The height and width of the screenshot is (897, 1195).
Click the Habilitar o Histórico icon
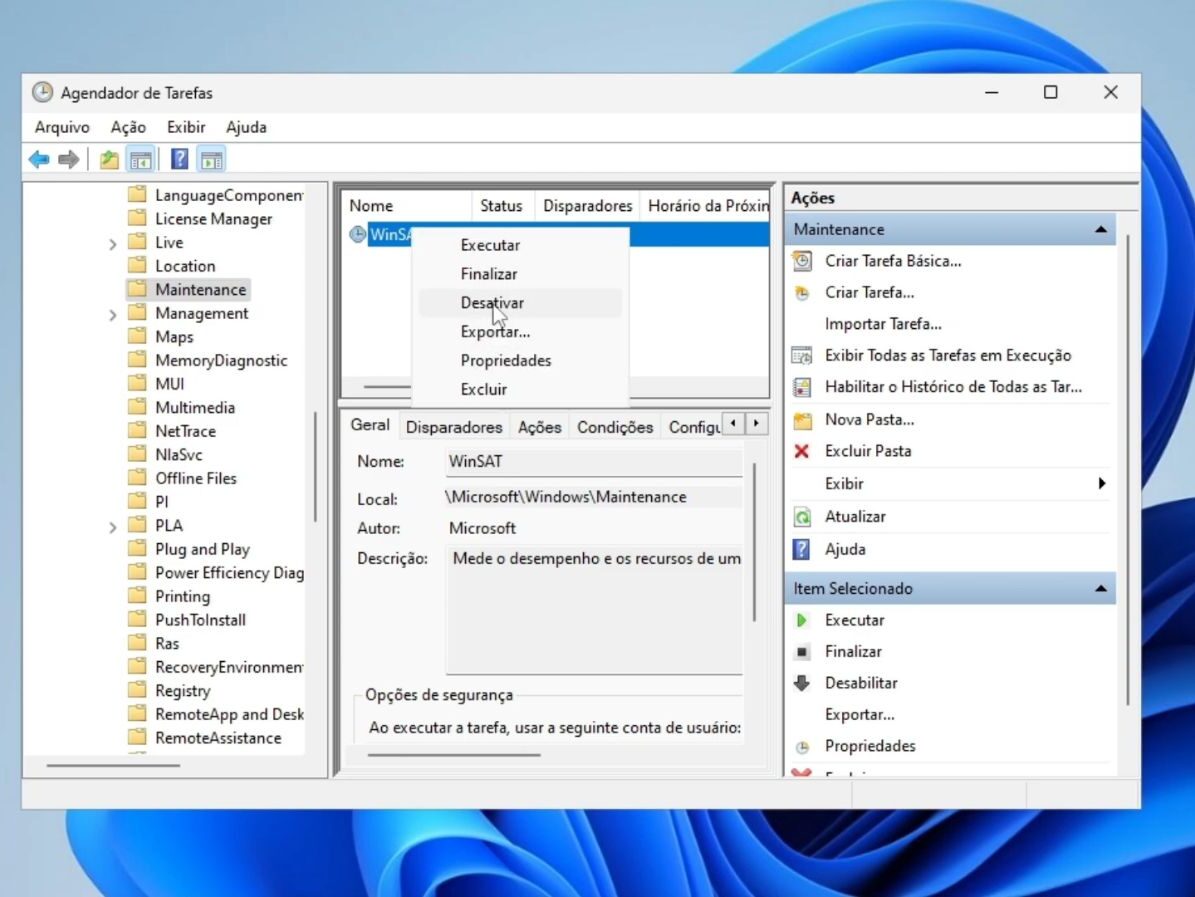802,387
